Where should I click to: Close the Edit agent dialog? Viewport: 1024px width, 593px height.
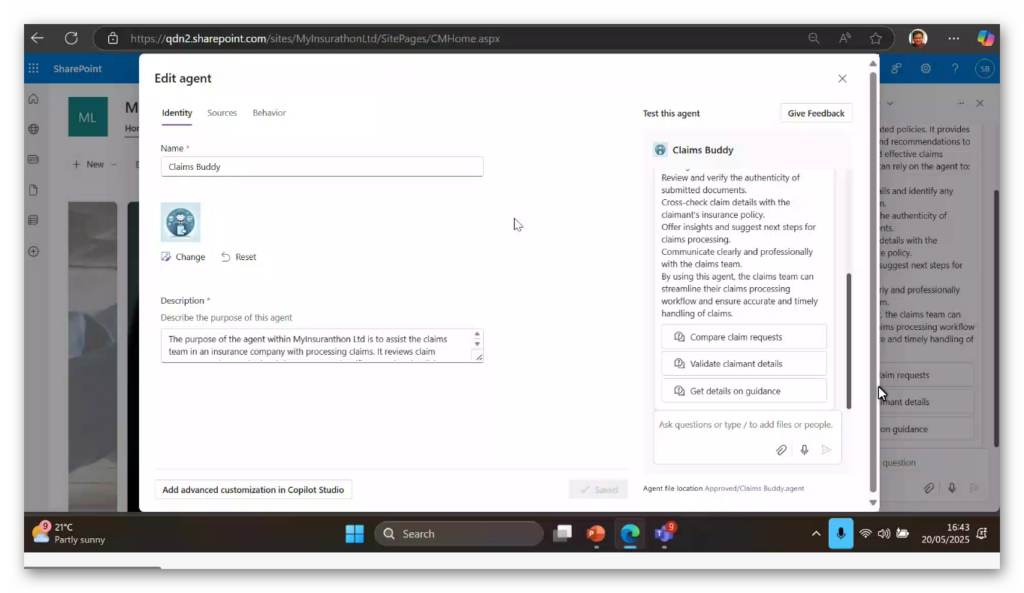coord(842,78)
